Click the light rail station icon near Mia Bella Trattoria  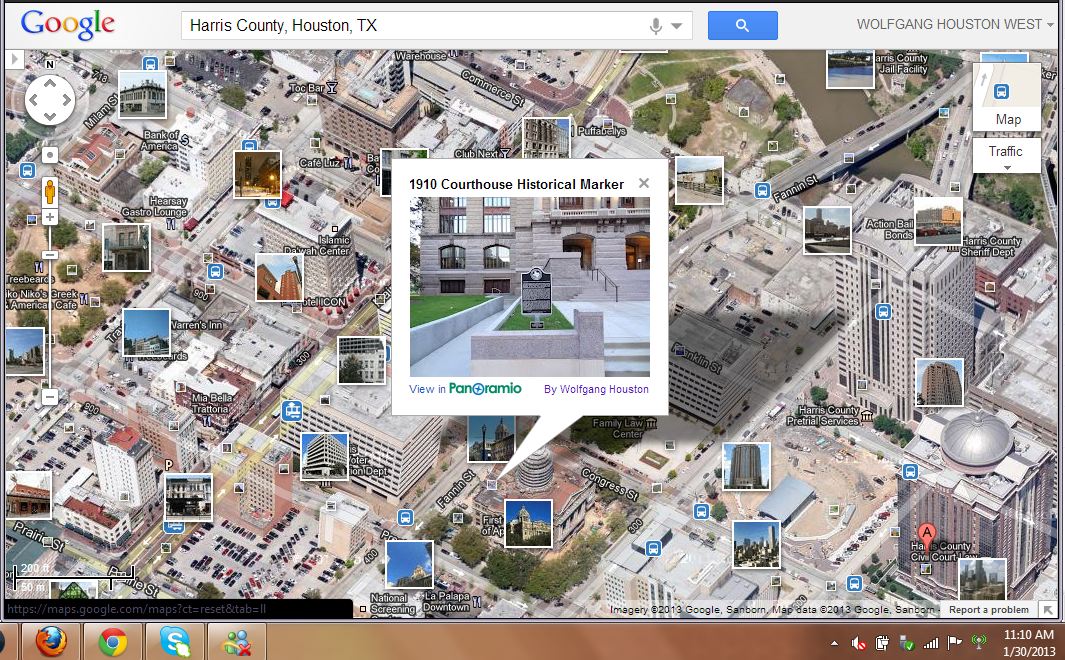click(x=292, y=411)
